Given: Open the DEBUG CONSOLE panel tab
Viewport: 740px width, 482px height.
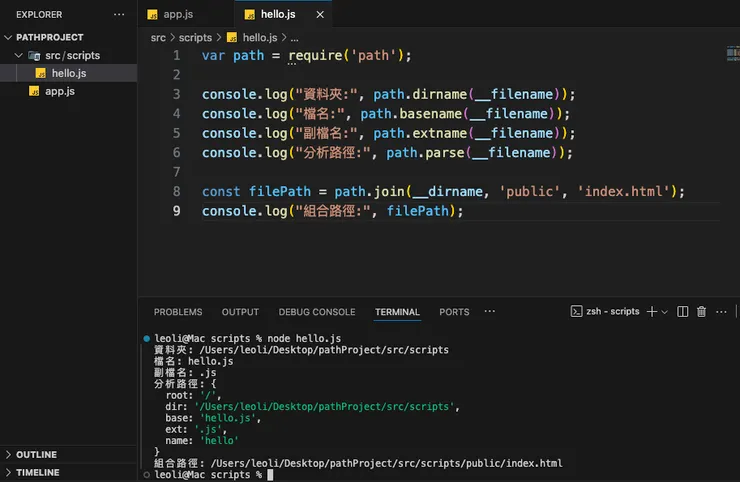Looking at the screenshot, I should [316, 312].
